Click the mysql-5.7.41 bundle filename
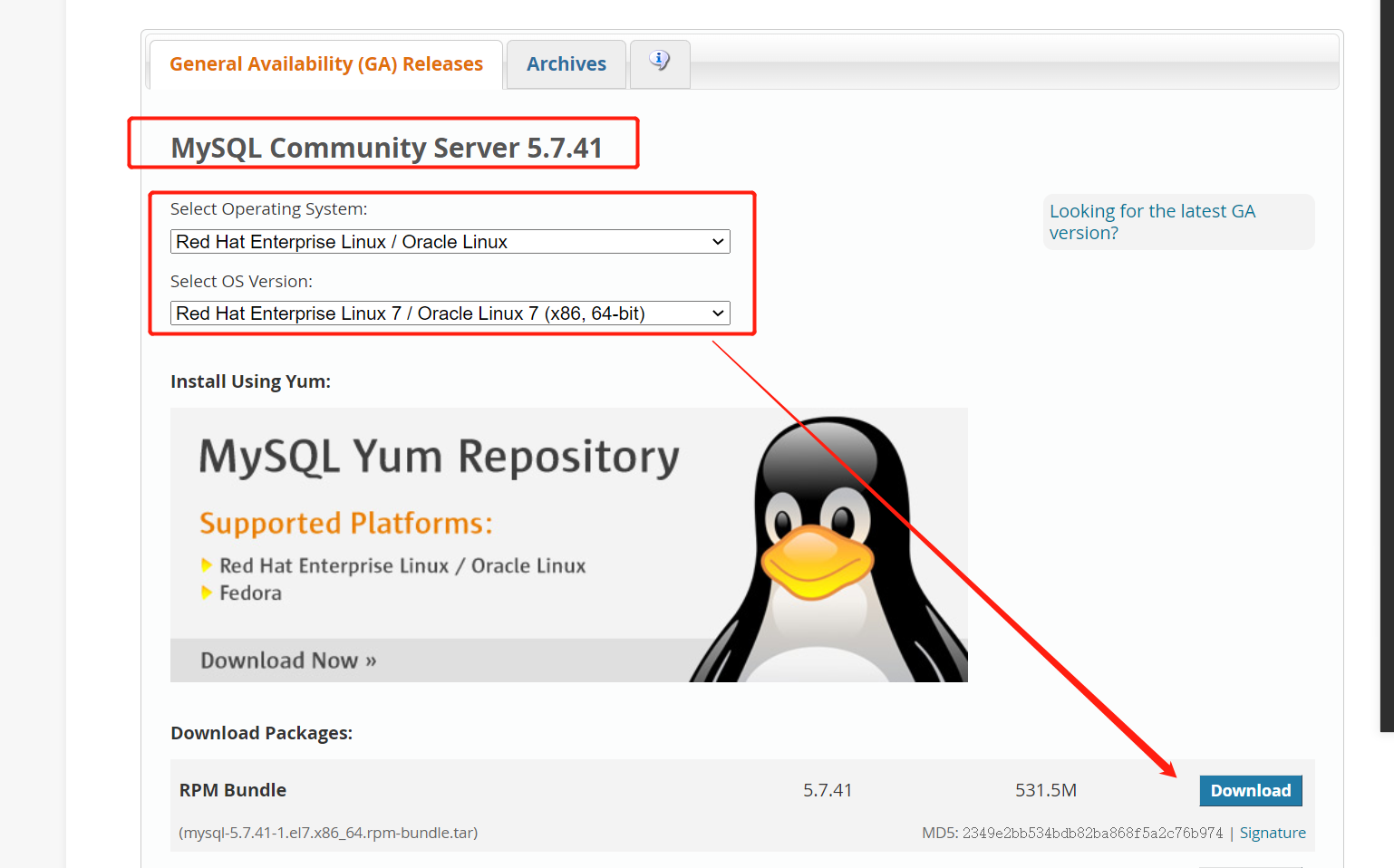Viewport: 1394px width, 868px height. point(329,832)
